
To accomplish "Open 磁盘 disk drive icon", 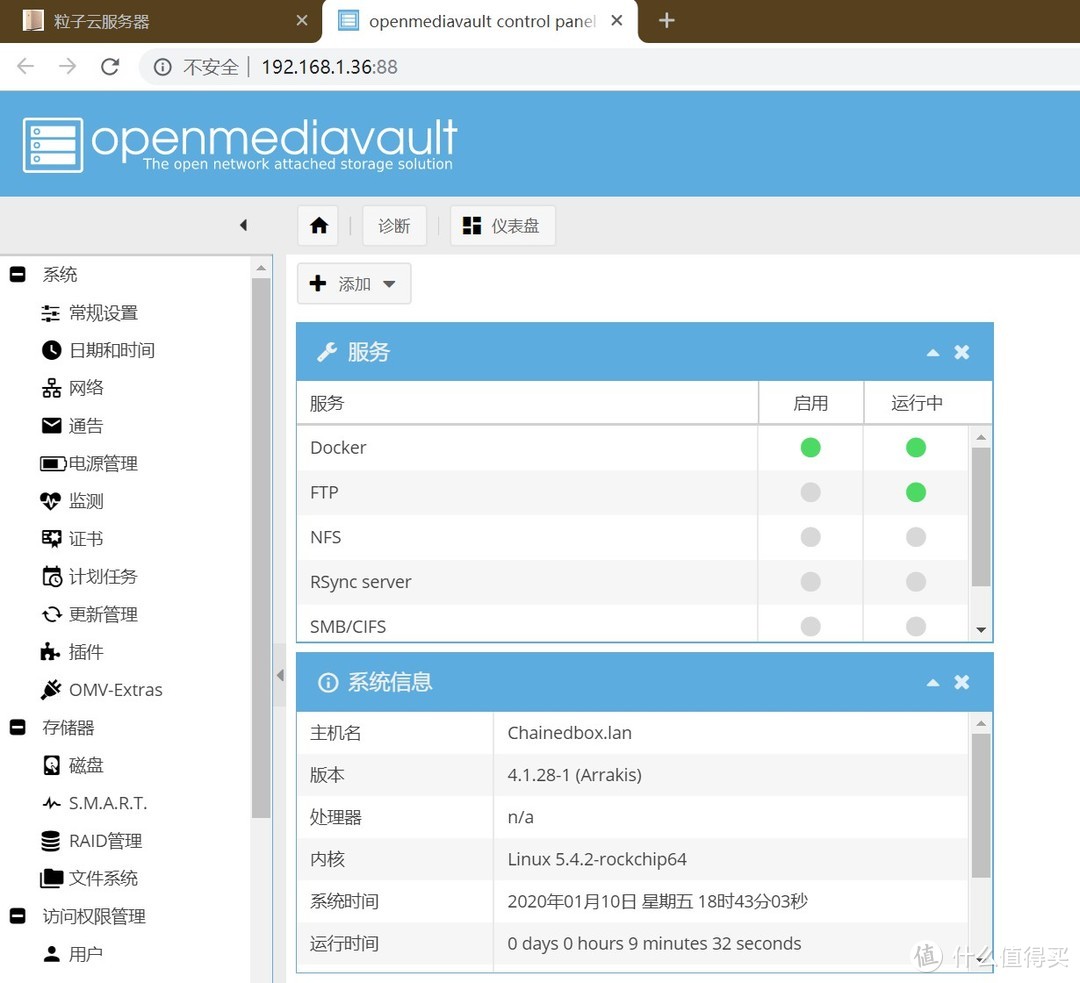I will pos(52,765).
